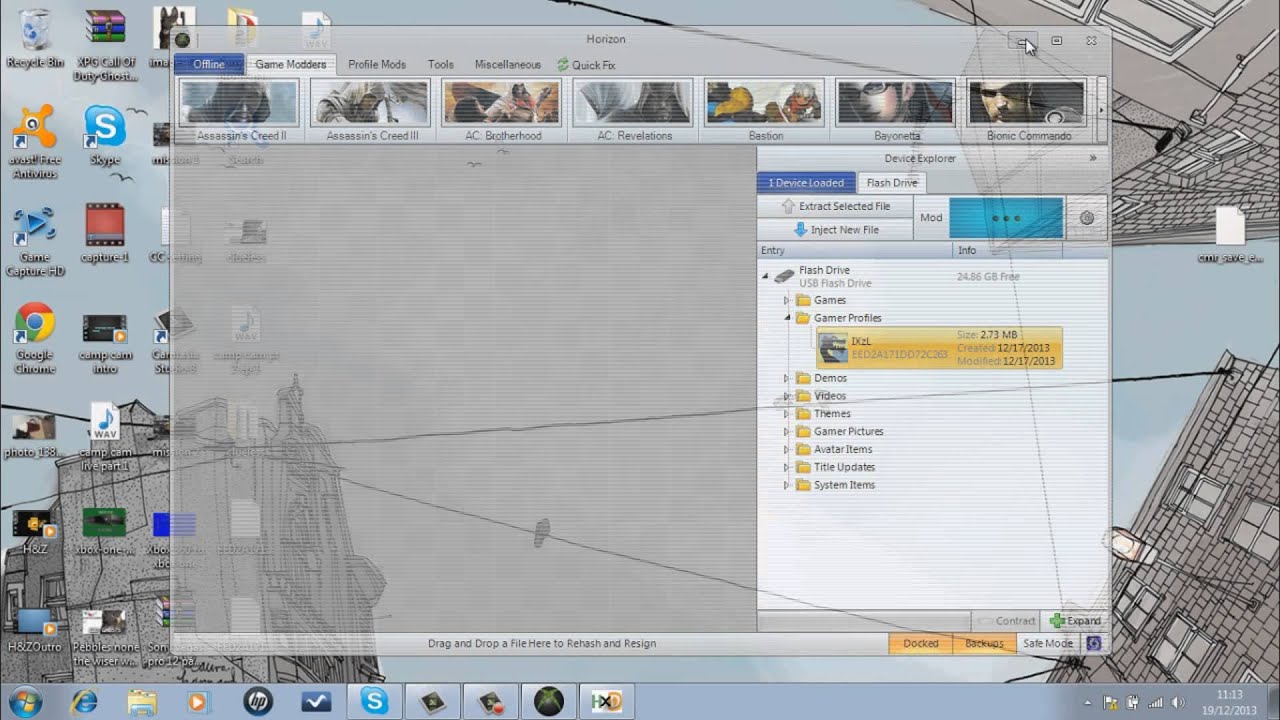Open the AC: Brotherhood modder
Image resolution: width=1280 pixels, height=720 pixels.
coord(503,110)
